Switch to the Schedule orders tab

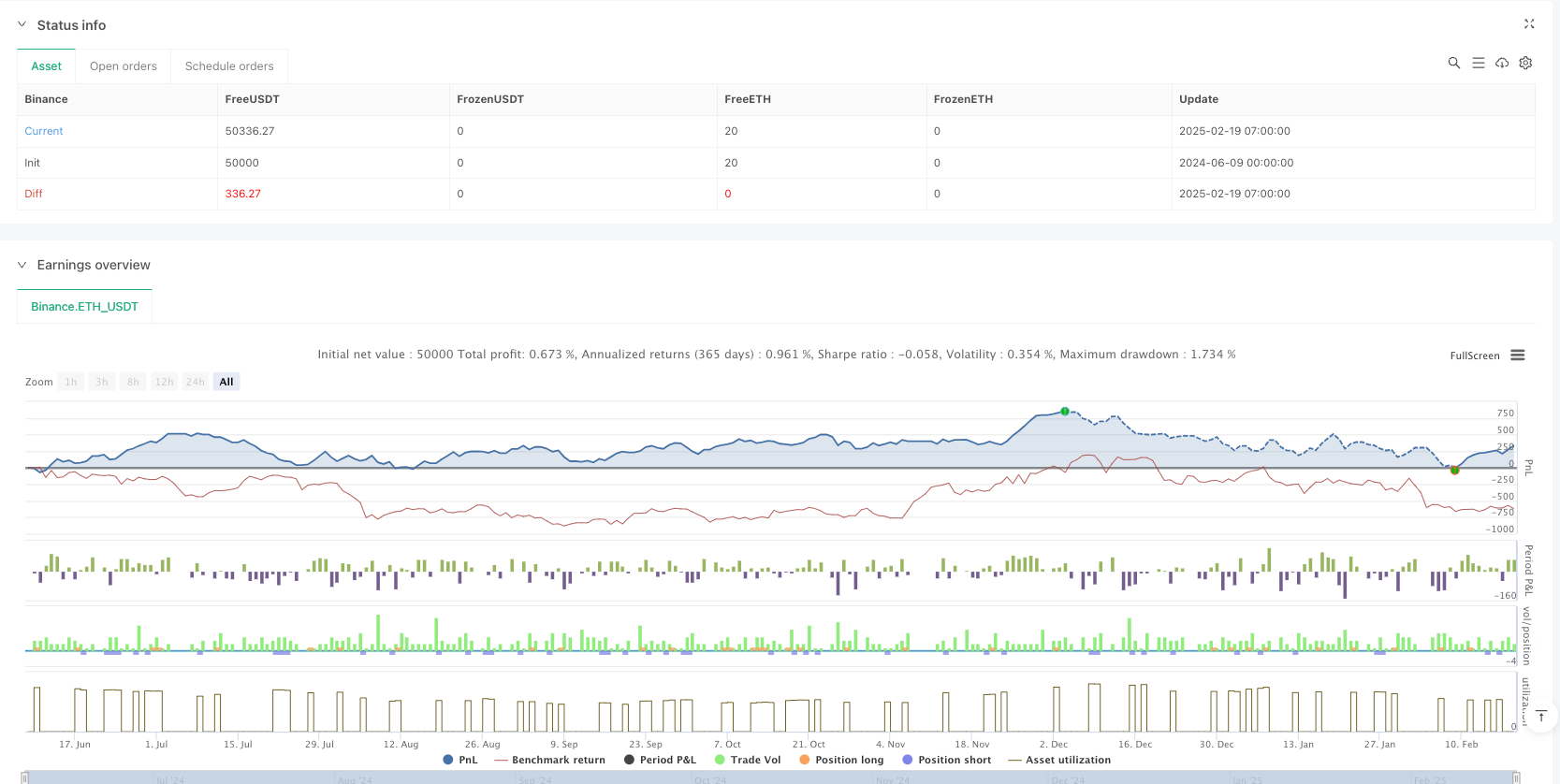tap(229, 66)
